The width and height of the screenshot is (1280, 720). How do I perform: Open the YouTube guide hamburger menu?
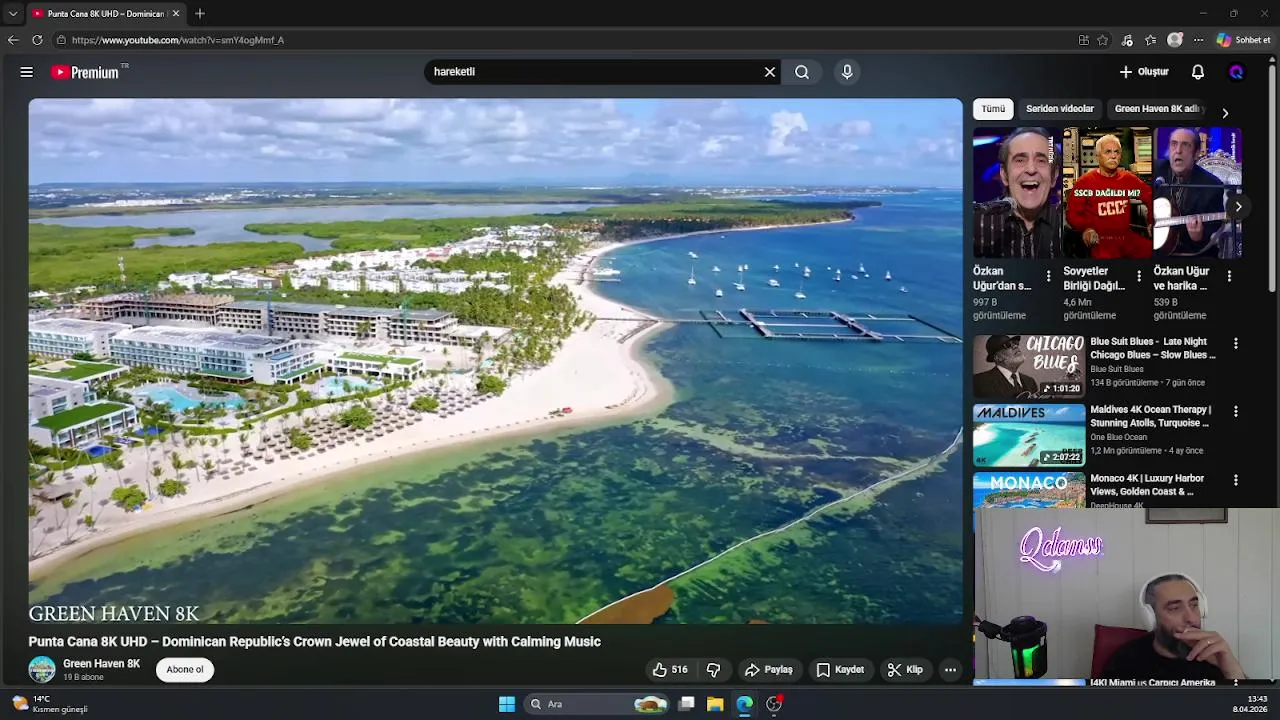point(27,72)
